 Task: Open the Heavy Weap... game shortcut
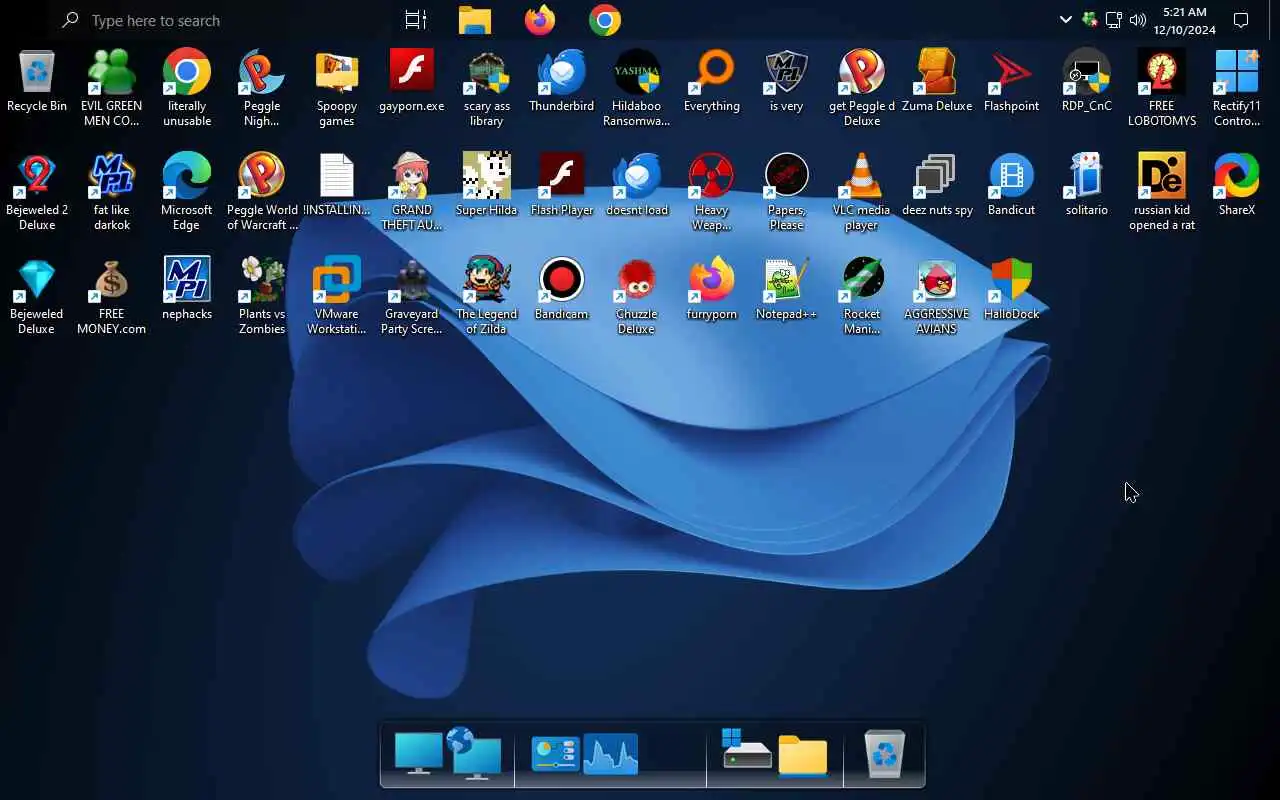point(712,192)
